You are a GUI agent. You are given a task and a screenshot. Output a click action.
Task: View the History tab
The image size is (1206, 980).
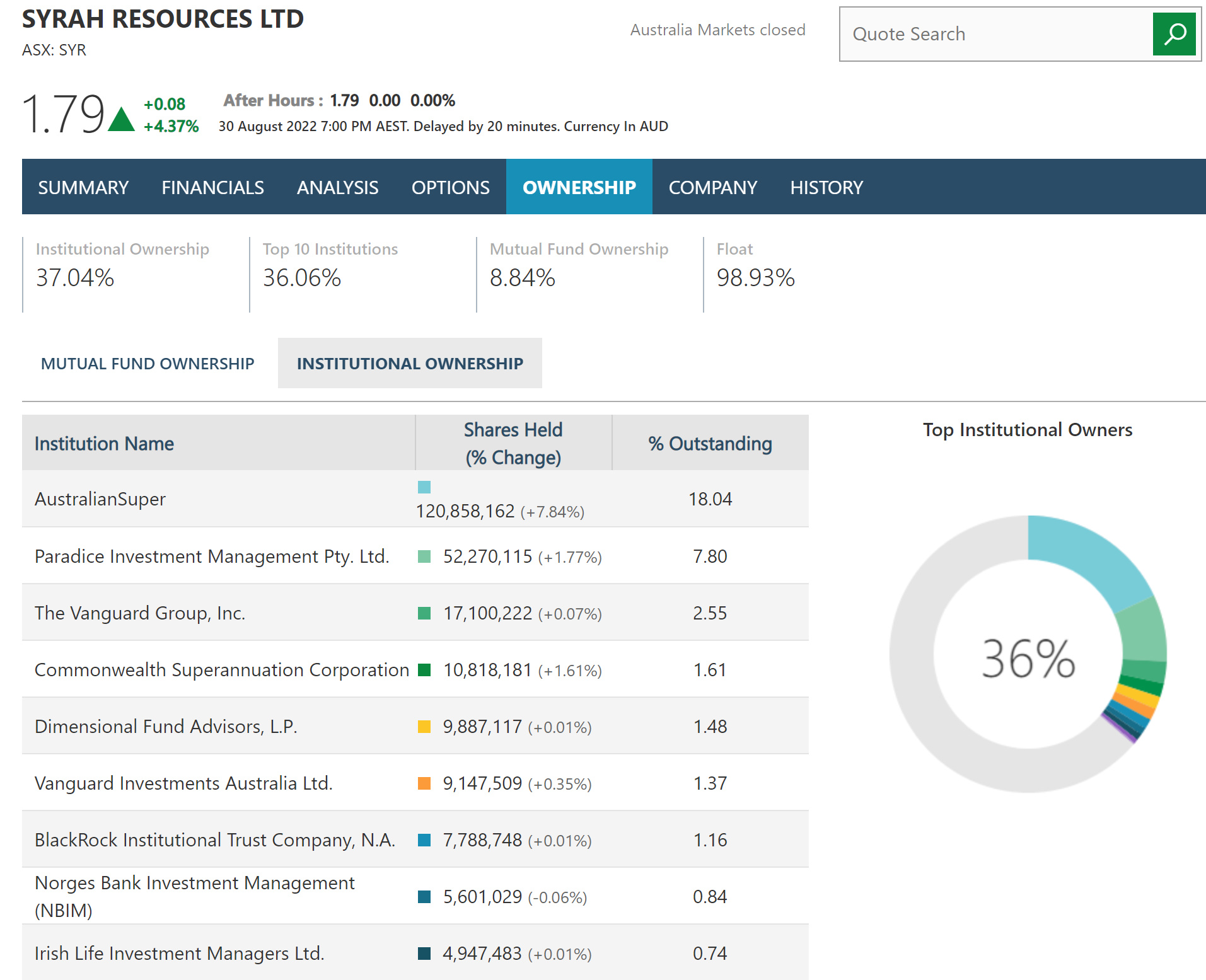pos(826,187)
